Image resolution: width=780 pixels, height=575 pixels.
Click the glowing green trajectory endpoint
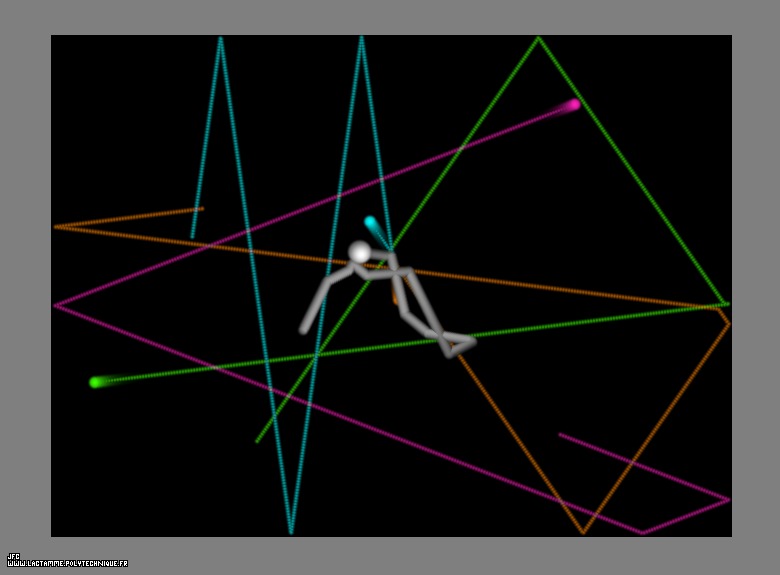[x=96, y=382]
